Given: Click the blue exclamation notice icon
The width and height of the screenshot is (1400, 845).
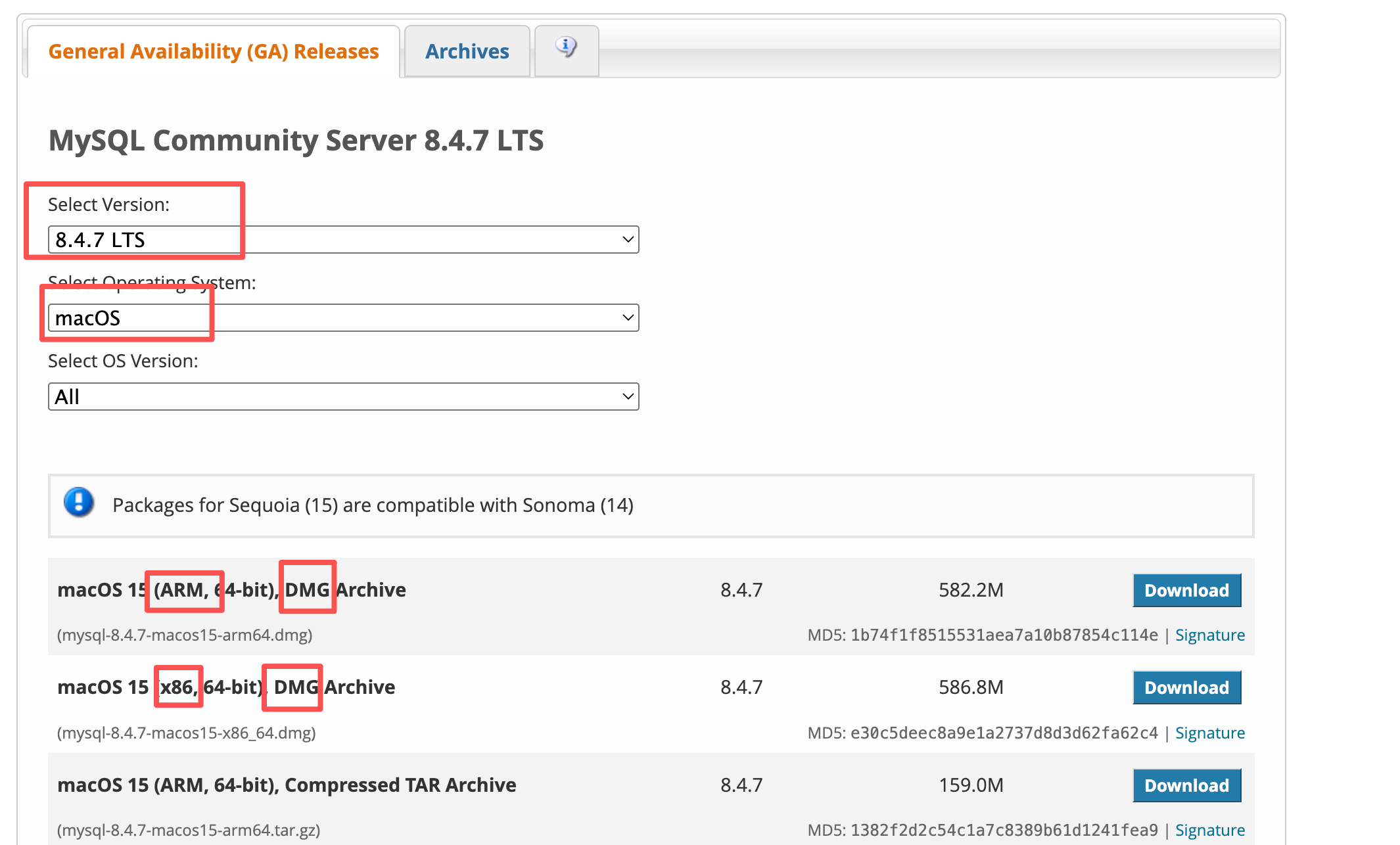Looking at the screenshot, I should click(x=79, y=503).
